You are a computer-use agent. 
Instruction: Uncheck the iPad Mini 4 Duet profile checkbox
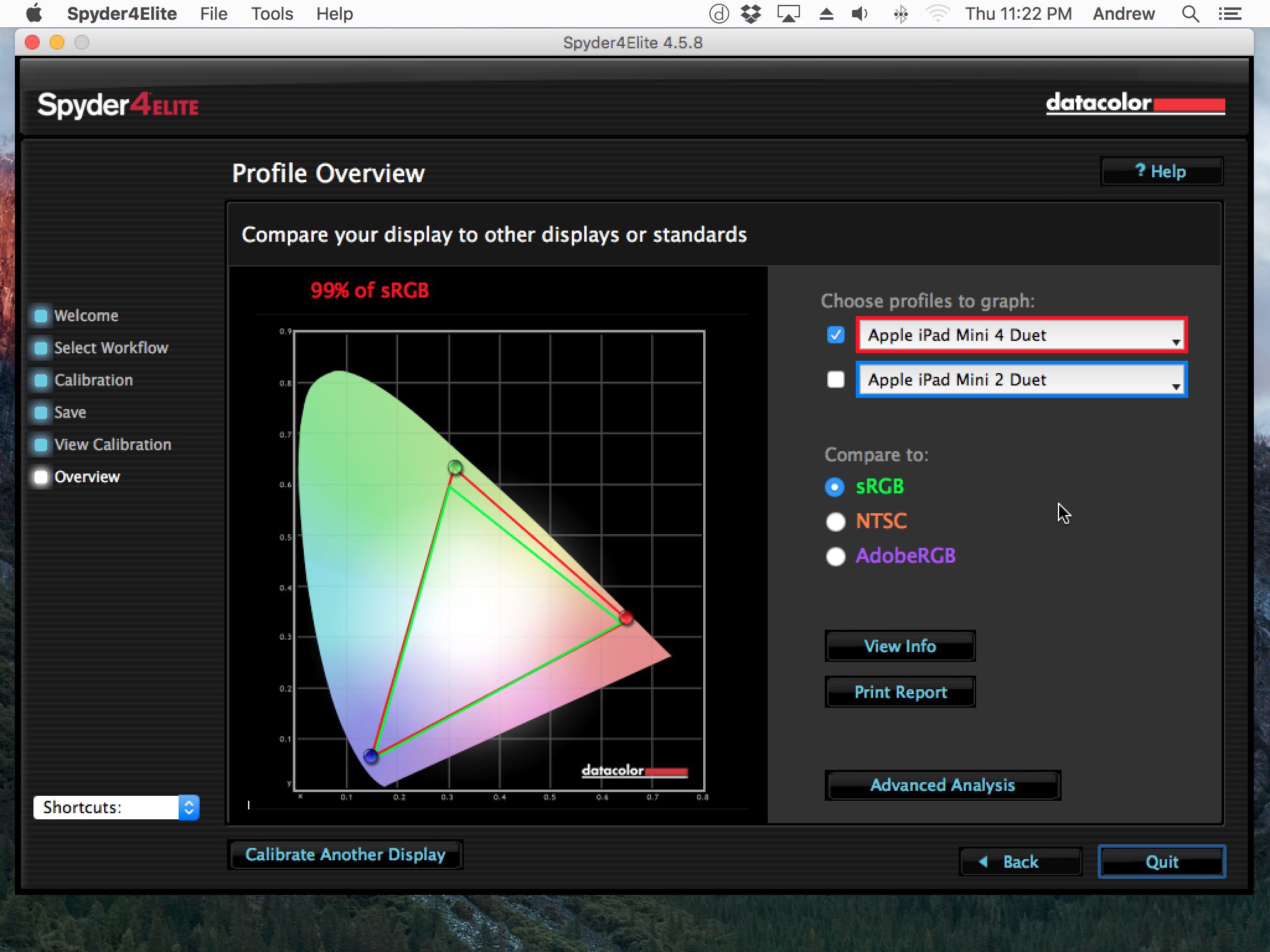(835, 335)
